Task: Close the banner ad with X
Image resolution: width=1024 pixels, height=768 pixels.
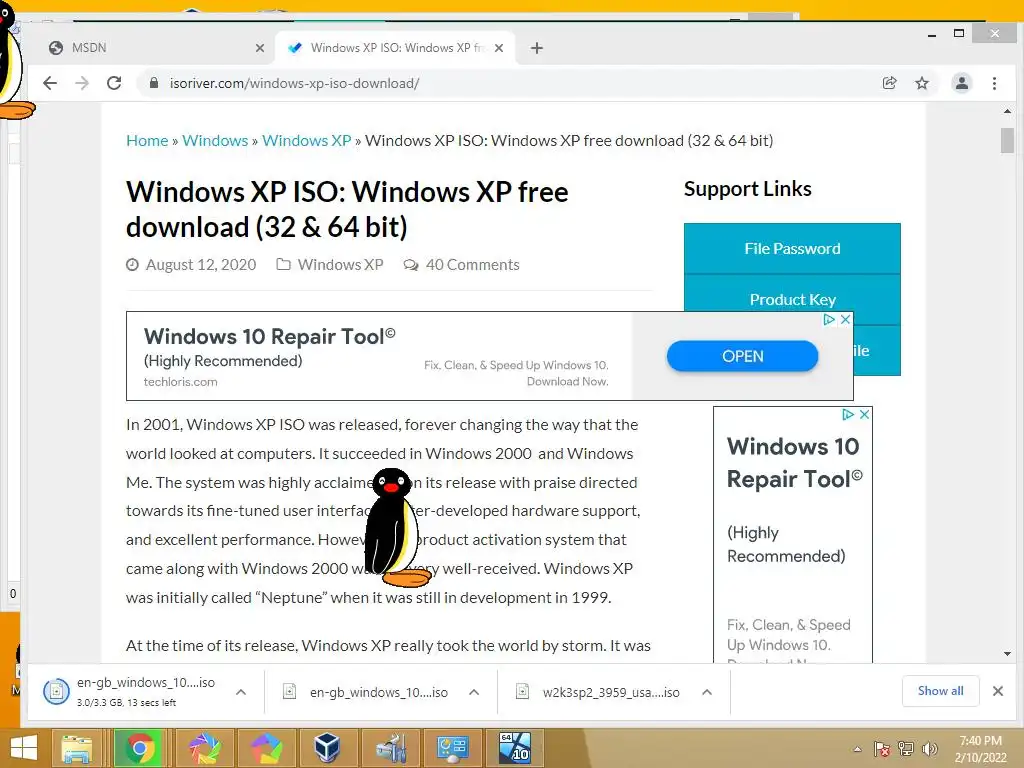Action: tap(845, 319)
